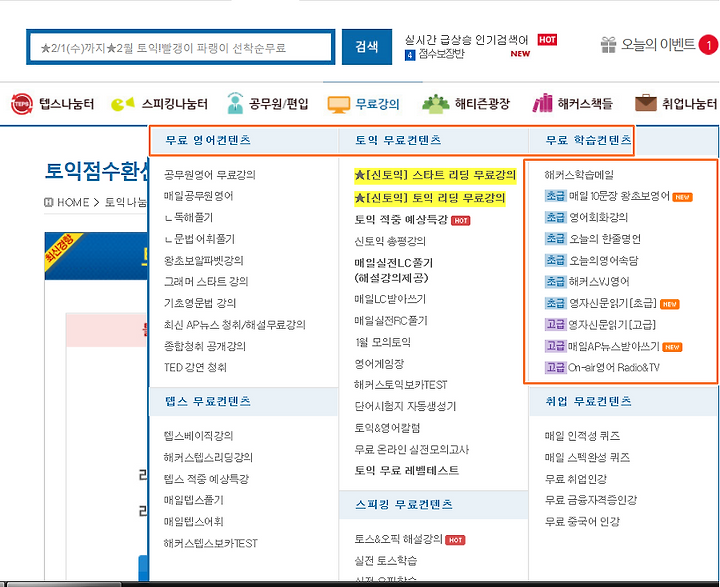
Task: Select ㄴ독해풀기 submenu item
Action: click(x=188, y=217)
